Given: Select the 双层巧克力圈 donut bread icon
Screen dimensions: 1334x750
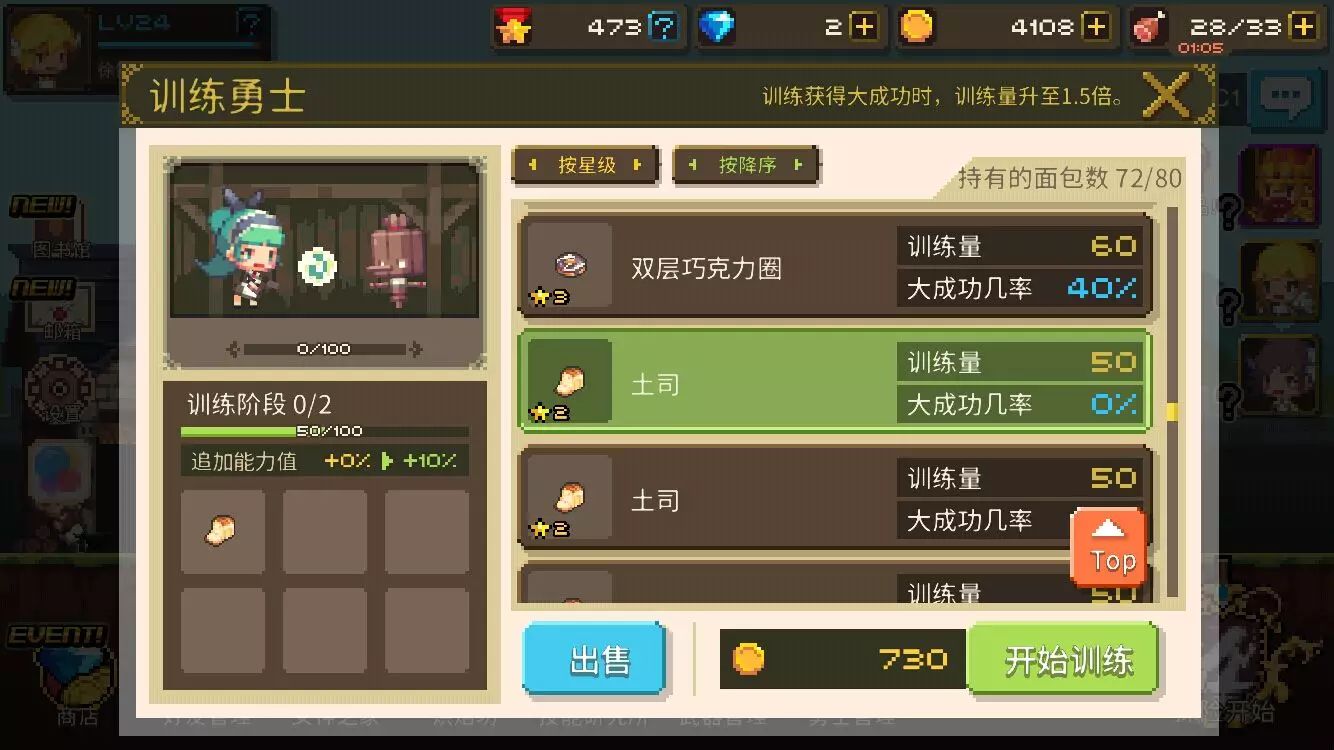Looking at the screenshot, I should click(570, 265).
